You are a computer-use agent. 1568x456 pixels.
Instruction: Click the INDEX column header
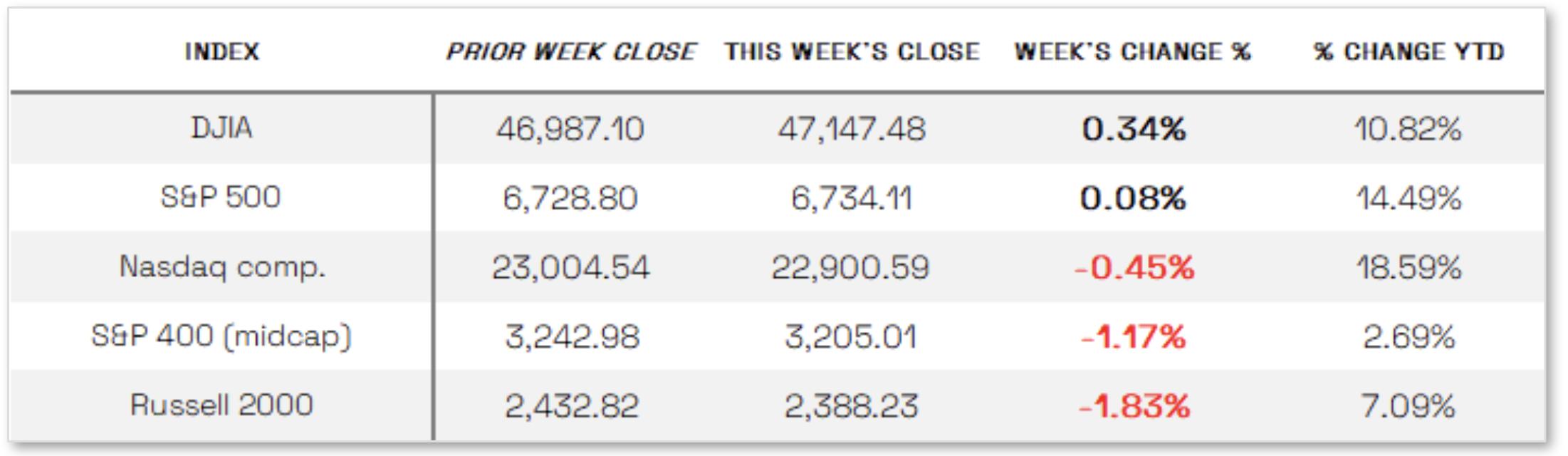pyautogui.click(x=221, y=51)
